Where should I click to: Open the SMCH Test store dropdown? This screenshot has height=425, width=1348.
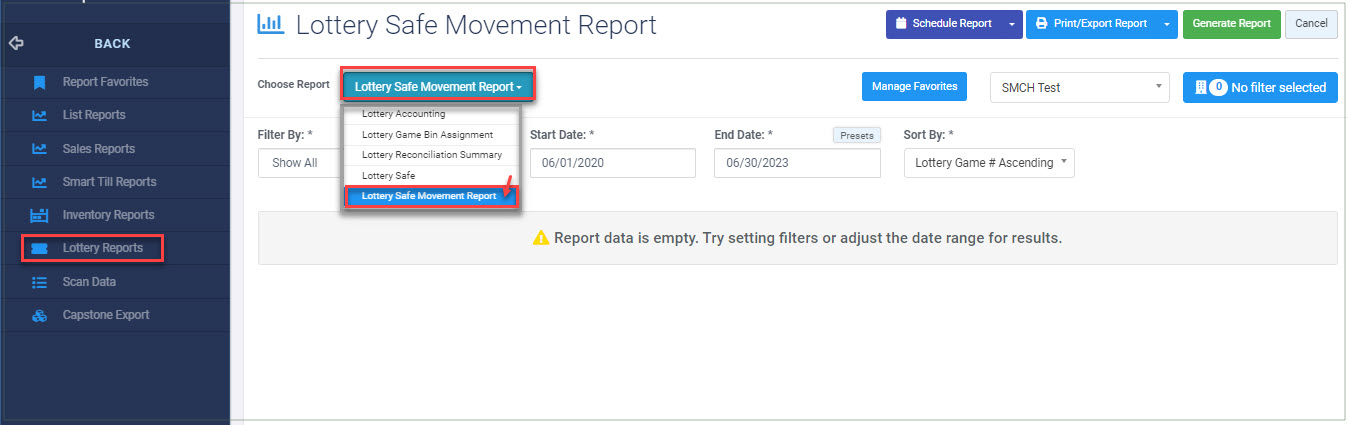click(x=1079, y=88)
